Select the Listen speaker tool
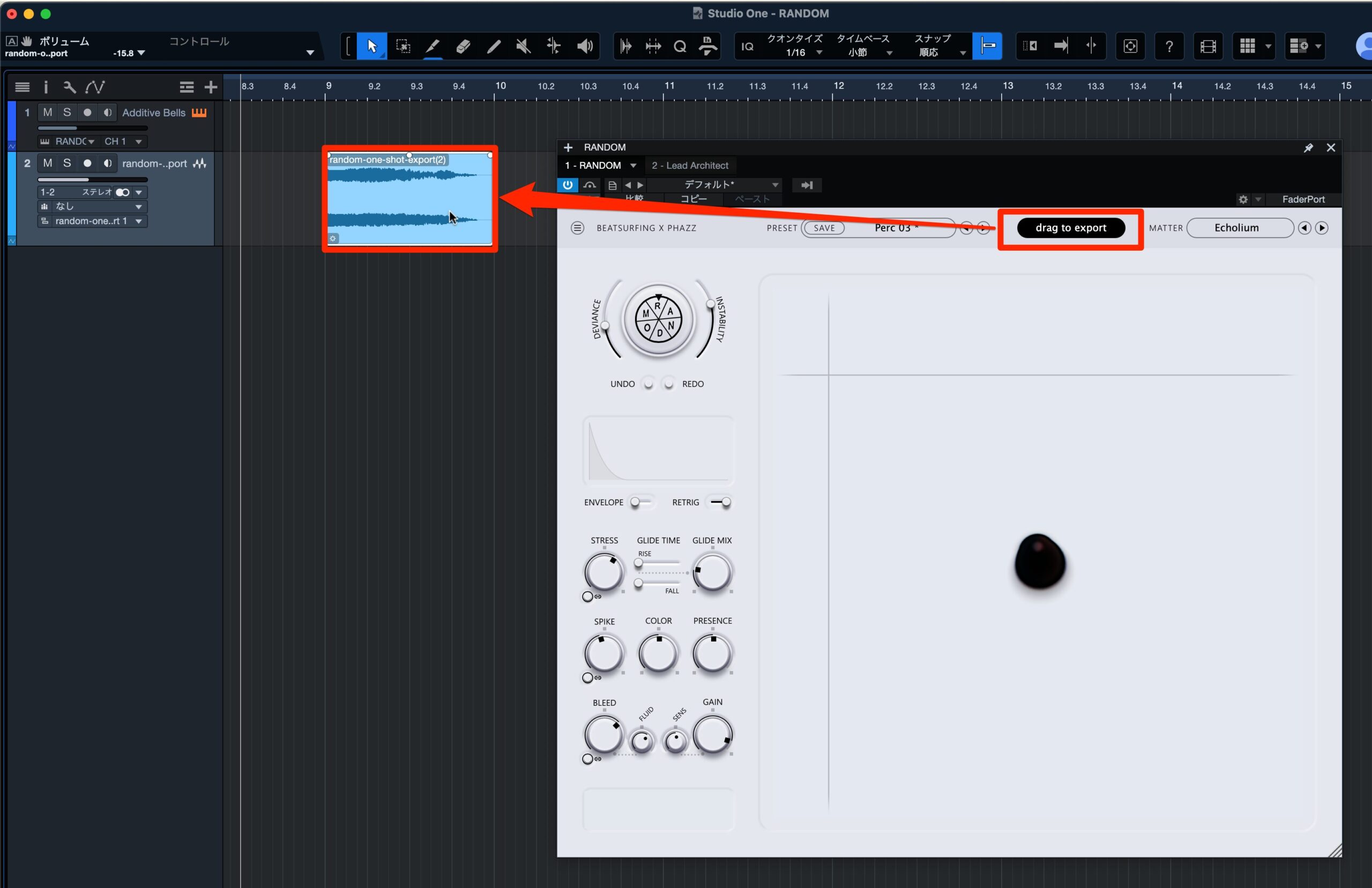1372x888 pixels. (x=585, y=46)
